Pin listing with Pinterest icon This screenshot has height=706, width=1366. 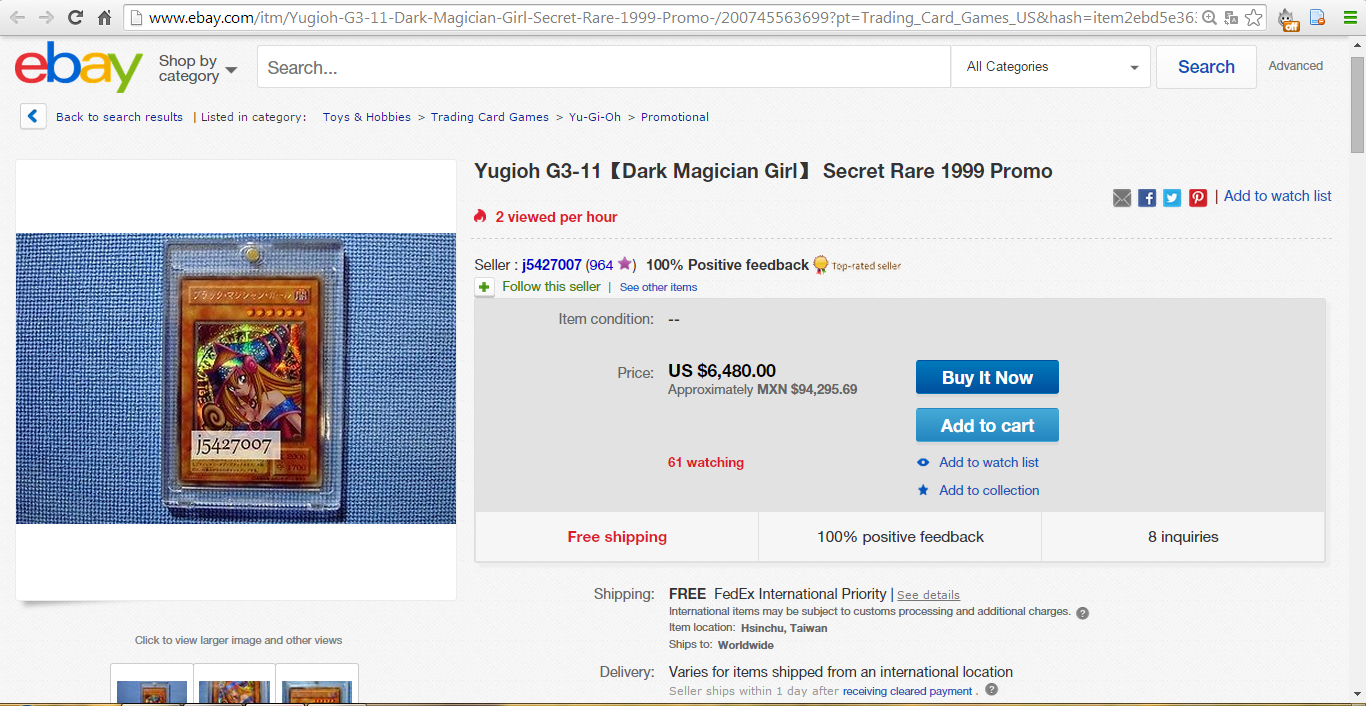(1198, 198)
